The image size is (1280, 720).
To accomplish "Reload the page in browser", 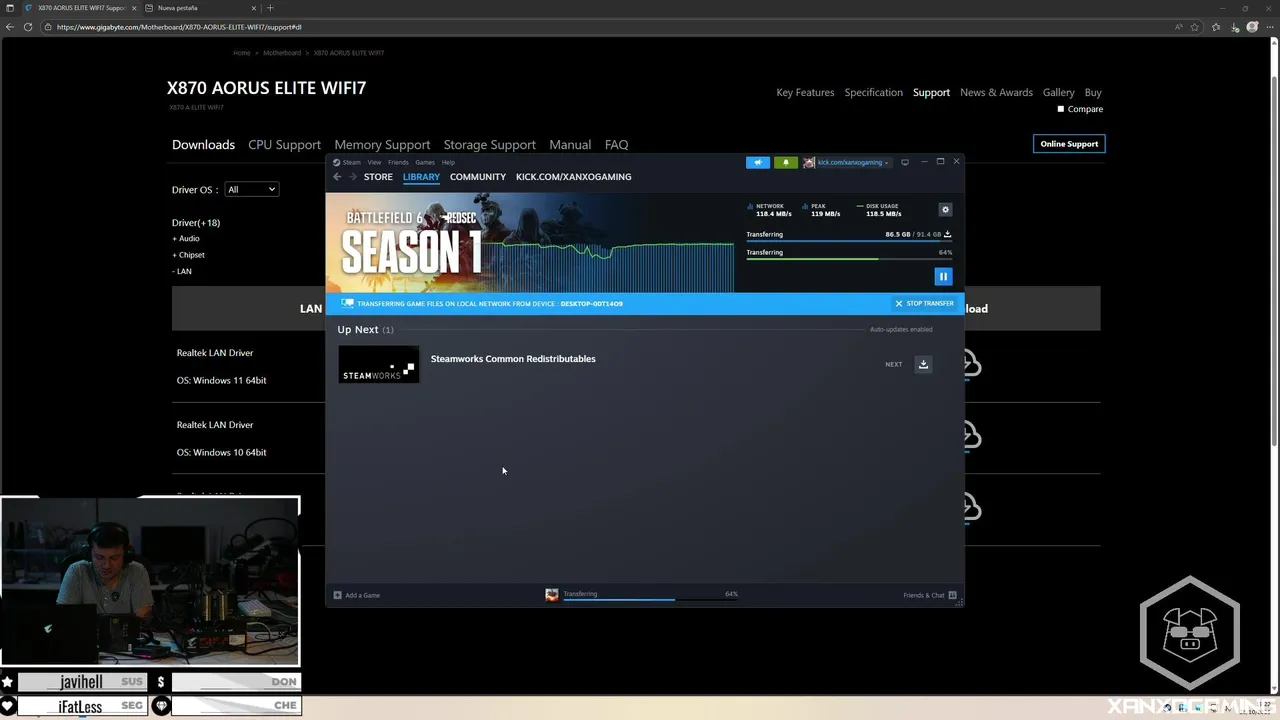I will [28, 27].
